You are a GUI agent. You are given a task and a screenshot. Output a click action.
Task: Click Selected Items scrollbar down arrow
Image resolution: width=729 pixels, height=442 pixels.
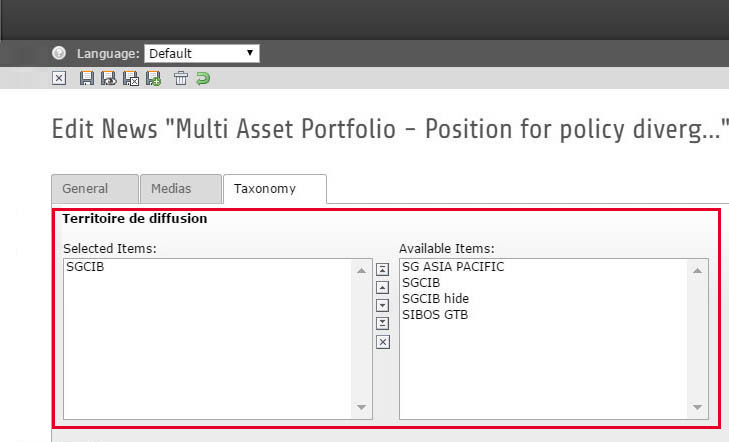pyautogui.click(x=361, y=408)
